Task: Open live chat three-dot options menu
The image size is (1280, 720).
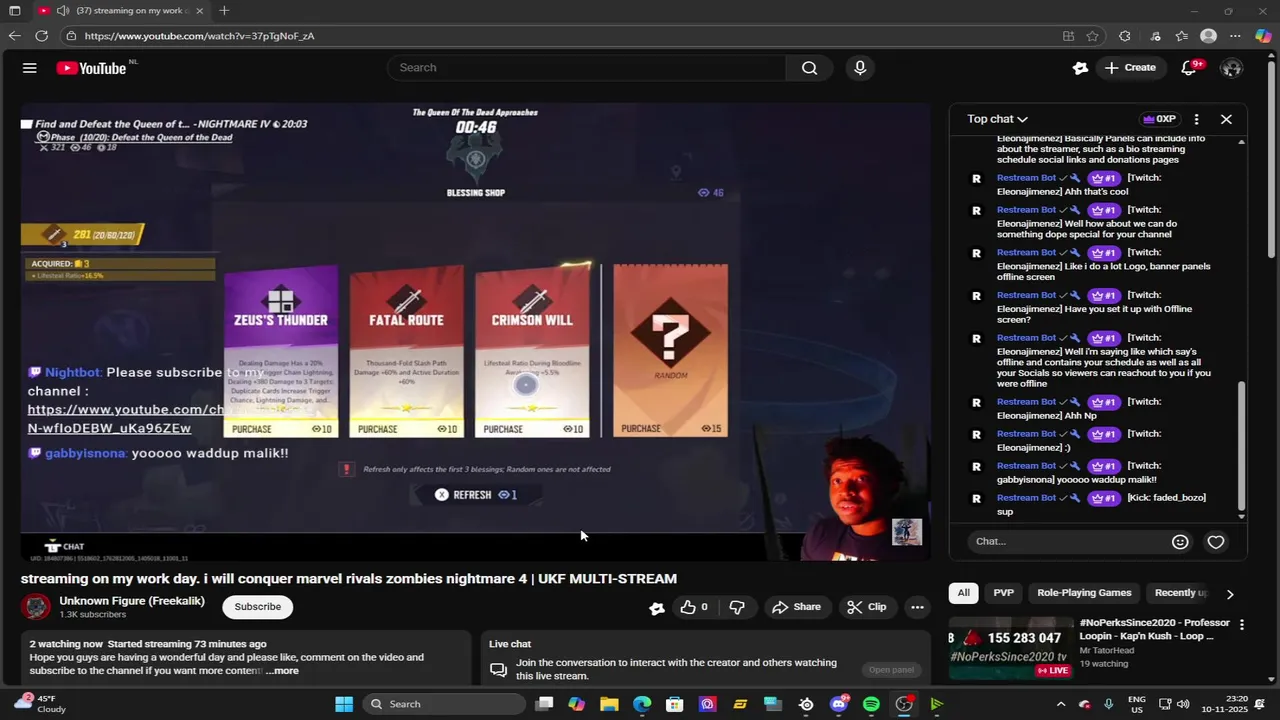Action: click(1196, 119)
